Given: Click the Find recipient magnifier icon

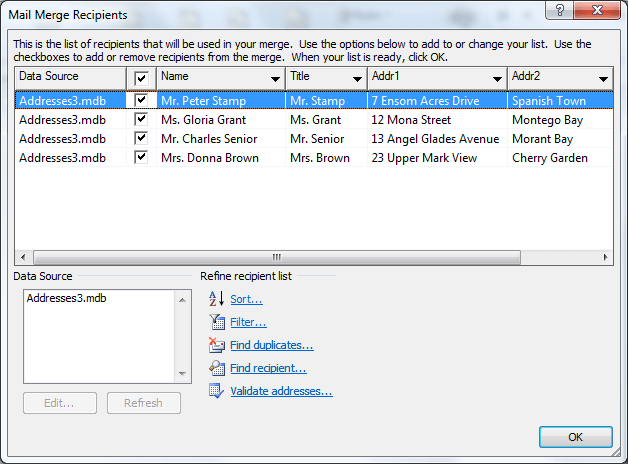Looking at the screenshot, I should 217,368.
